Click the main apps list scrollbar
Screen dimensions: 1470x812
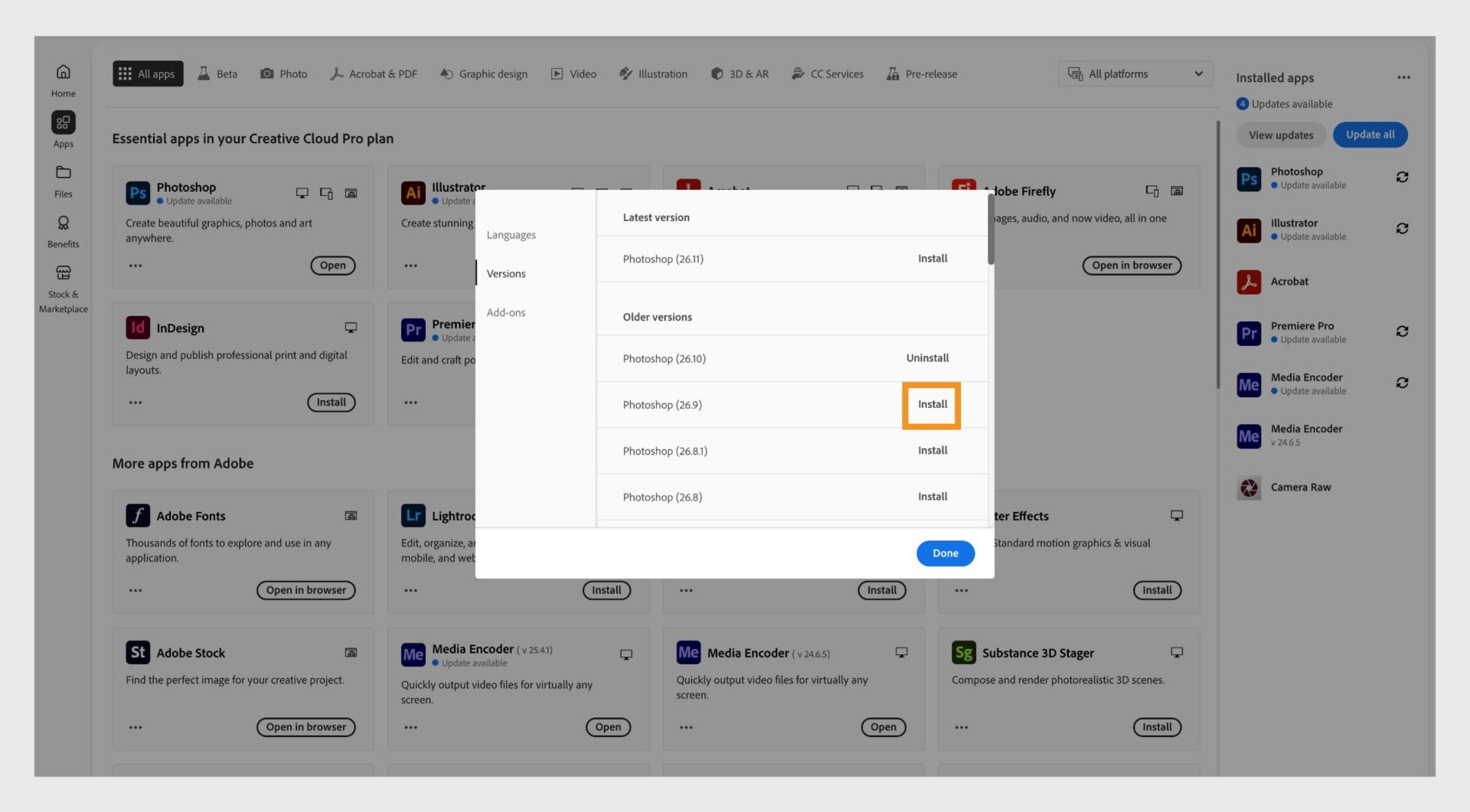(x=1217, y=255)
